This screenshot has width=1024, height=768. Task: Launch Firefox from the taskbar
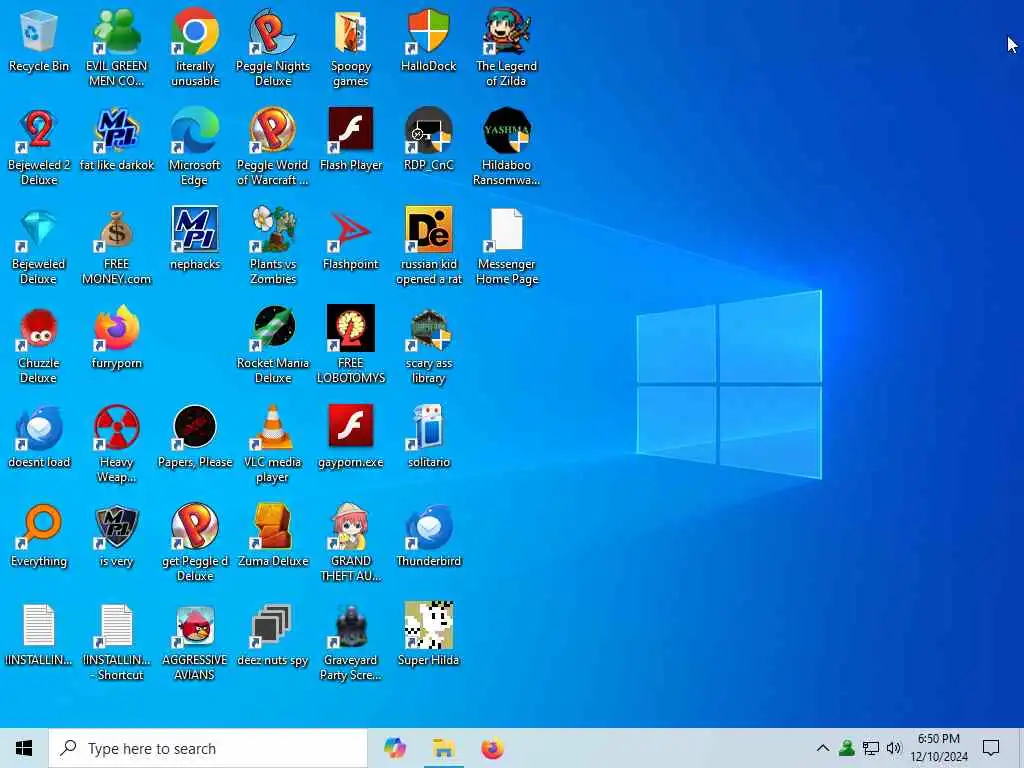492,748
